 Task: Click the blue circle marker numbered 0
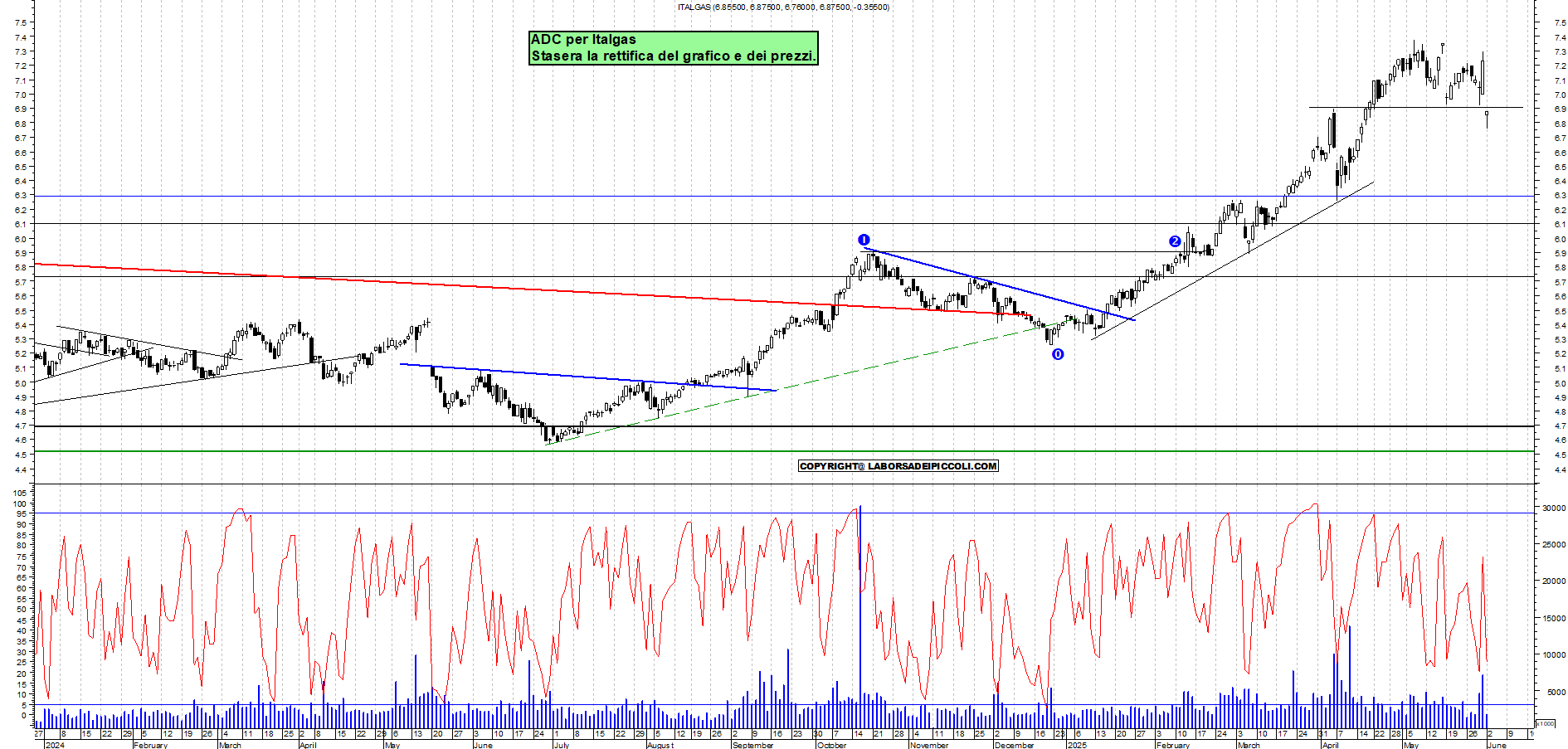[1058, 354]
